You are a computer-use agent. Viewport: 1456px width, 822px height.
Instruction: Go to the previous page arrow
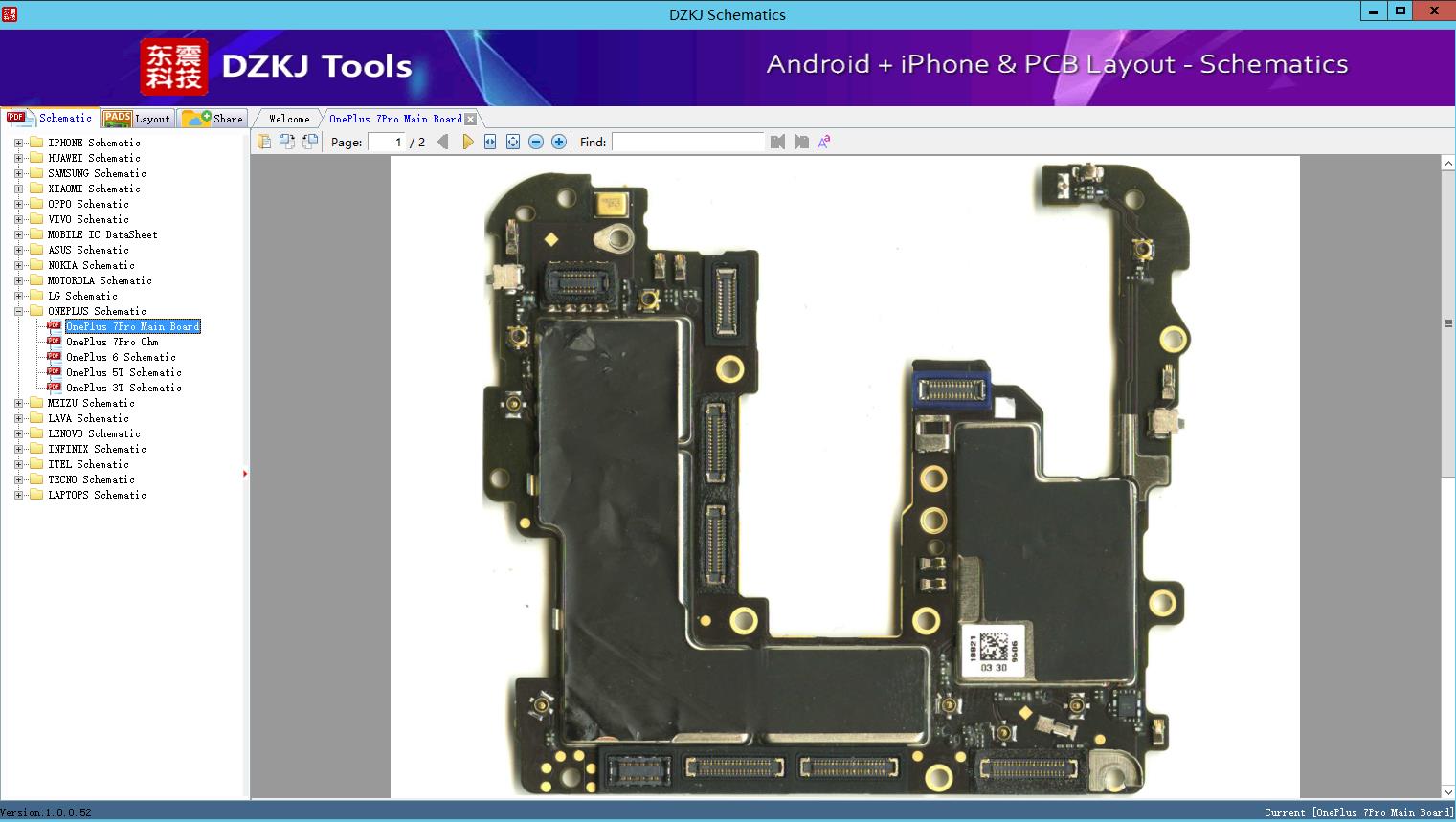pyautogui.click(x=442, y=142)
